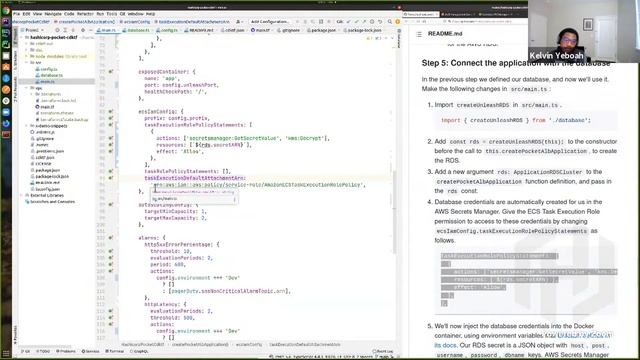Select Scratches and Consoles in project tree

[52, 202]
